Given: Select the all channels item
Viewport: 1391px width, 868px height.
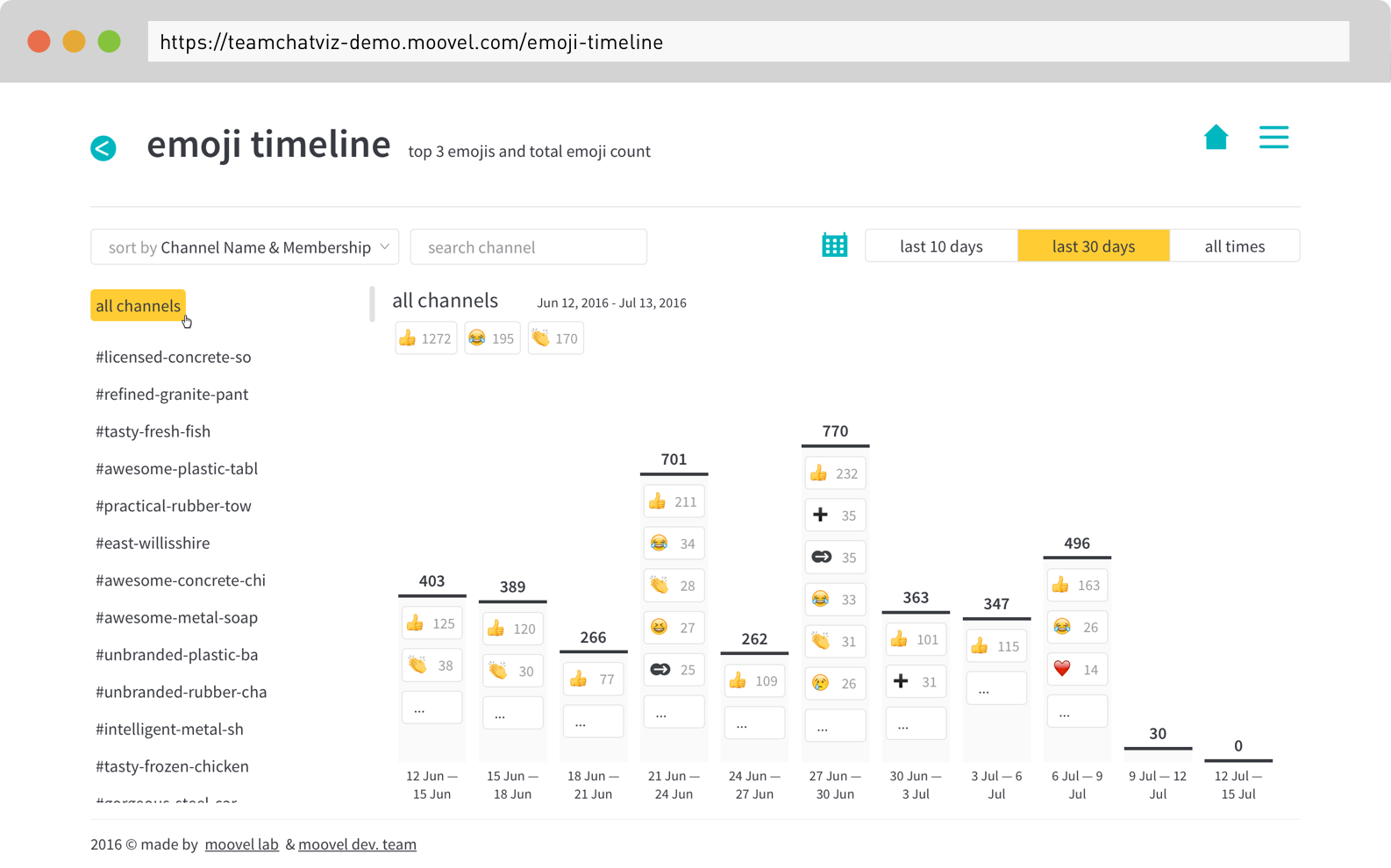Looking at the screenshot, I should click(138, 305).
